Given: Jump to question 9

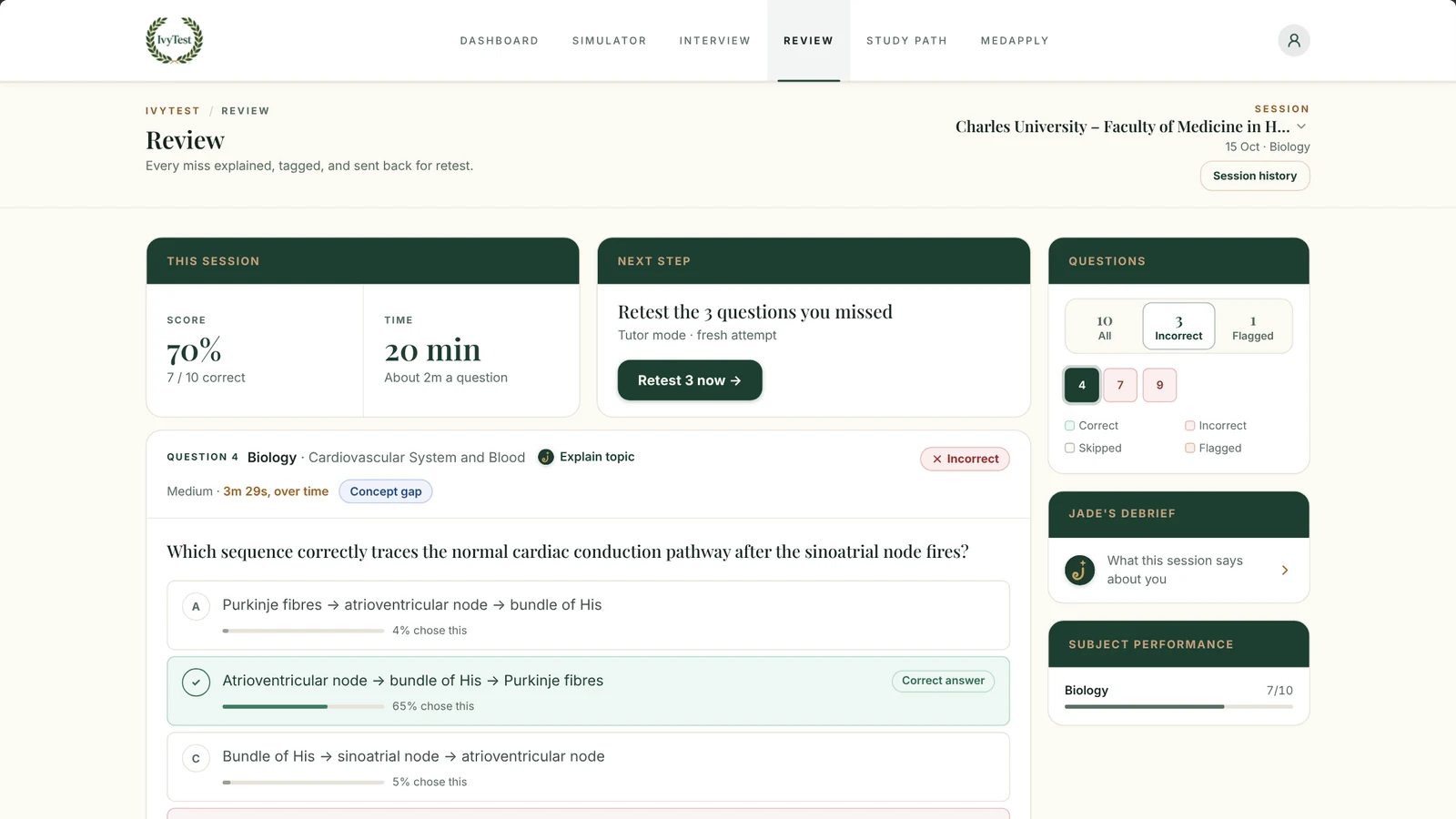Looking at the screenshot, I should point(1159,385).
